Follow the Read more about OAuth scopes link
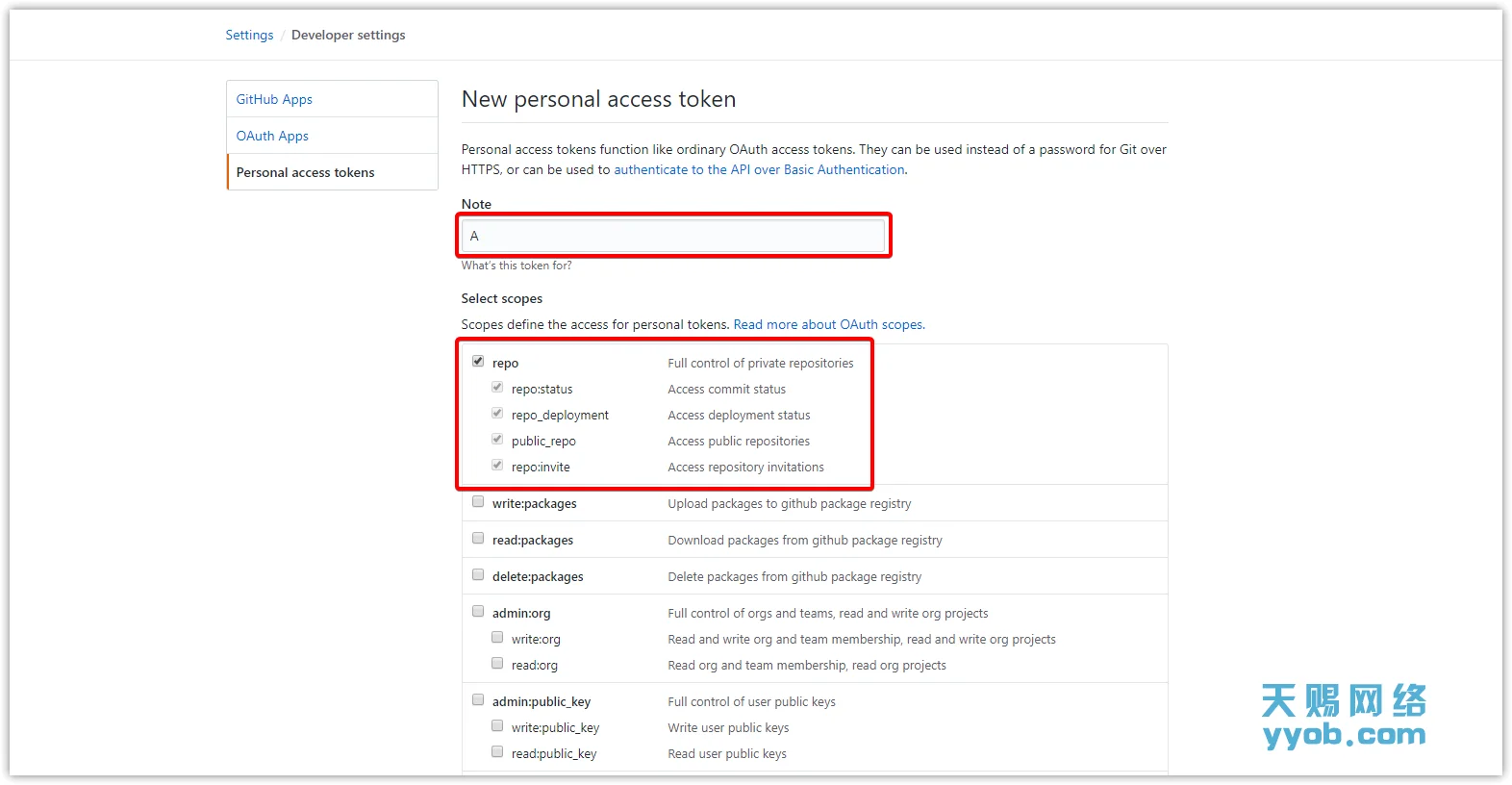This screenshot has width=1512, height=785. coord(828,324)
